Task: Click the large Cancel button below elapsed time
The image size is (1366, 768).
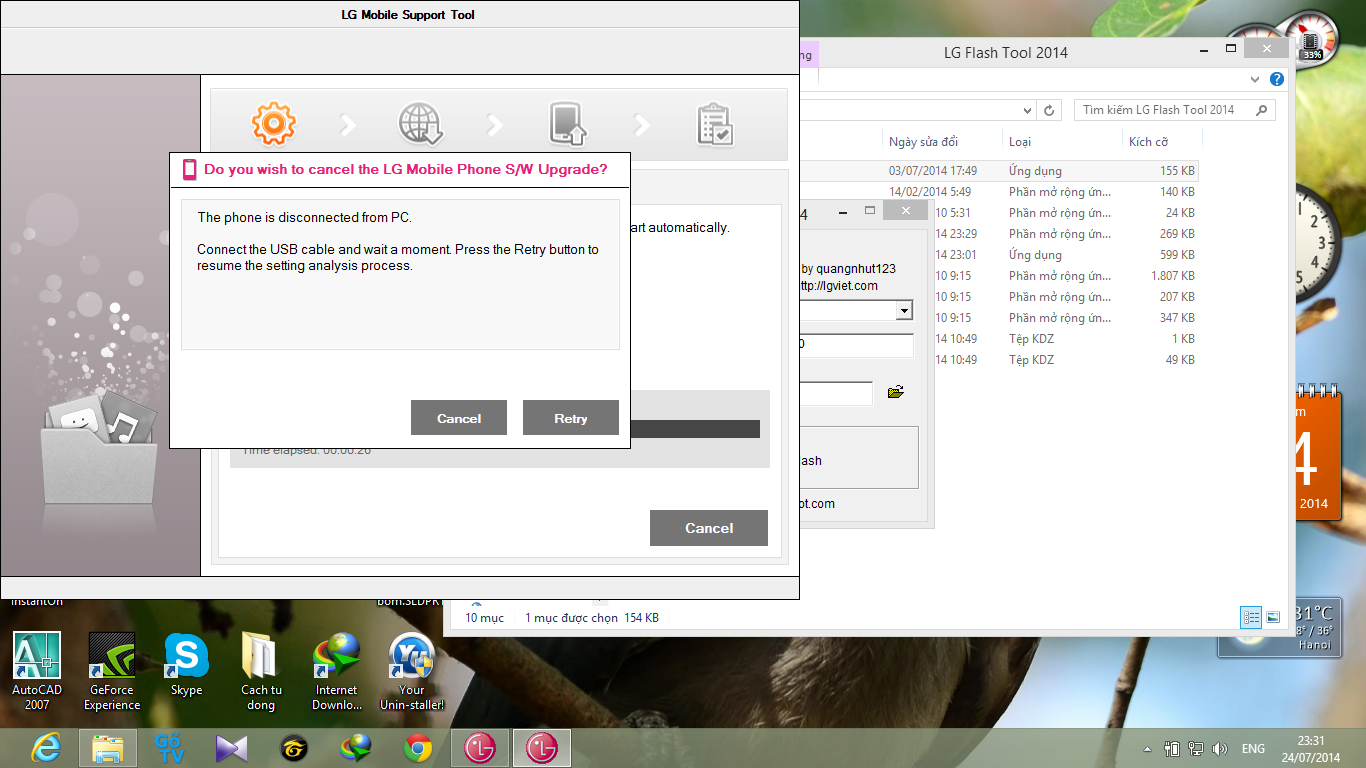Action: (x=709, y=528)
